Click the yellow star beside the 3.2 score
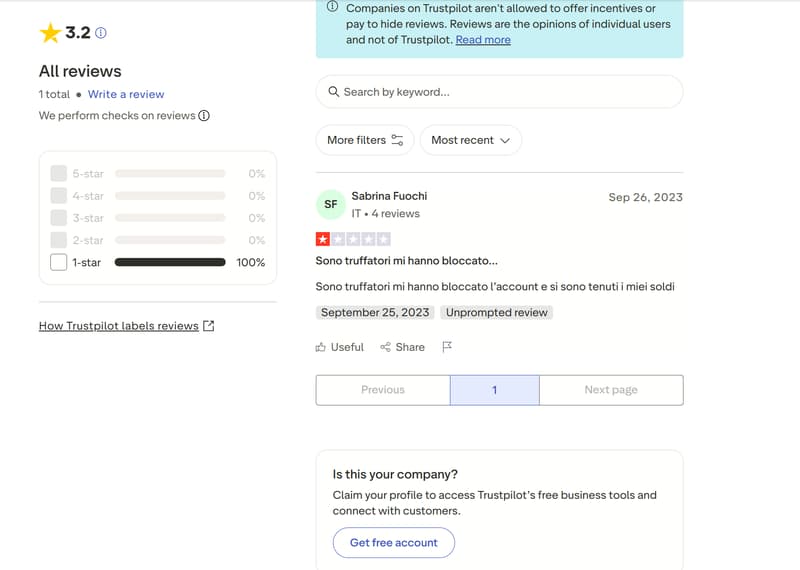Image resolution: width=800 pixels, height=570 pixels. tap(50, 33)
